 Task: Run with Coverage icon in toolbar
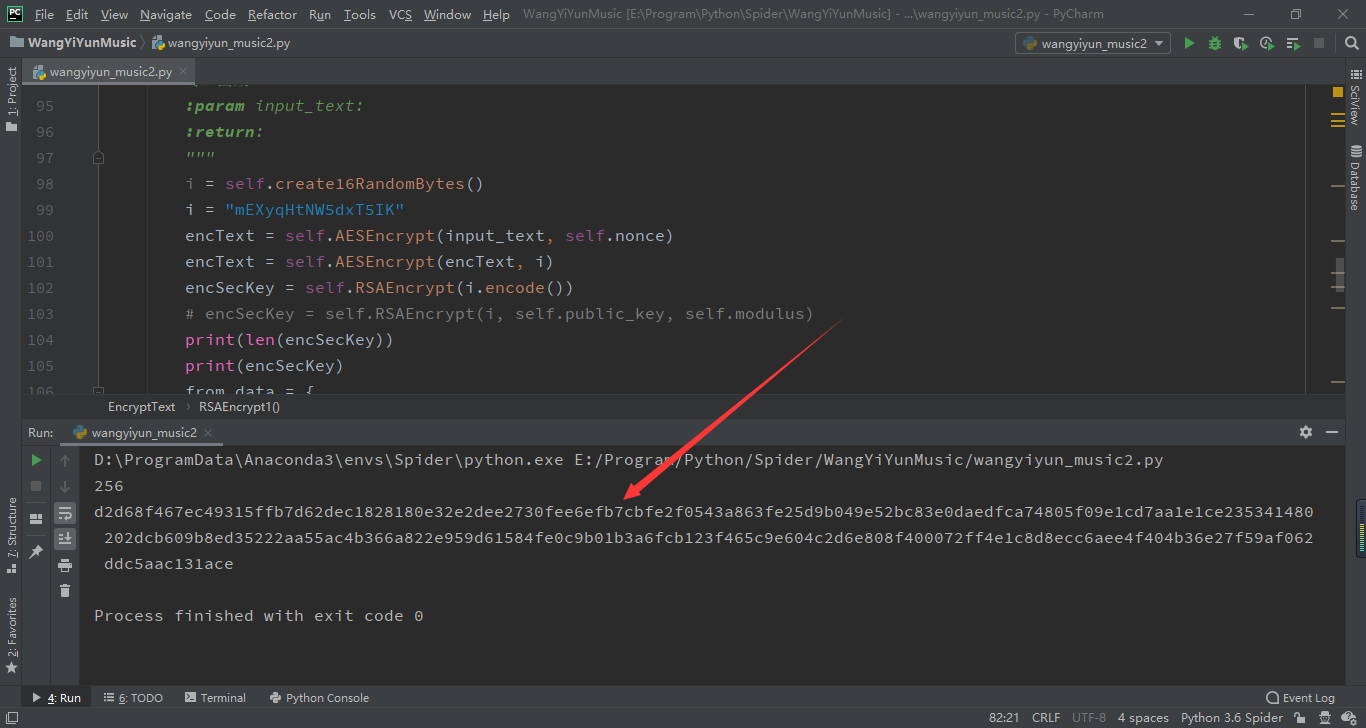(x=1241, y=43)
